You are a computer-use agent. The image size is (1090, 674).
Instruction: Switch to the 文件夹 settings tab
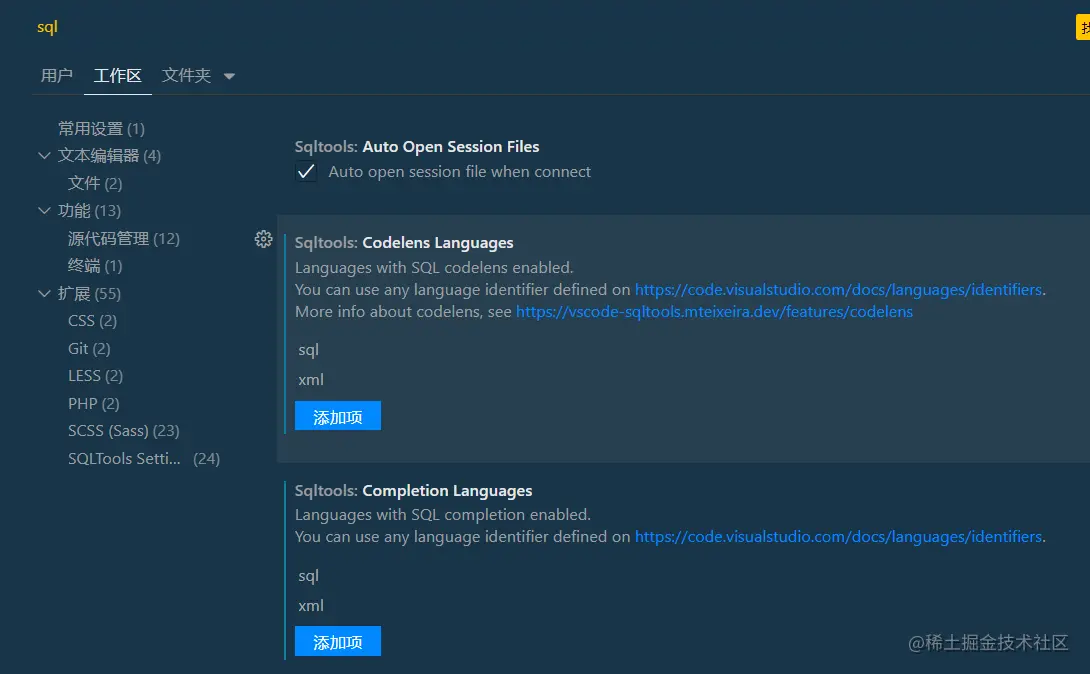[x=186, y=75]
